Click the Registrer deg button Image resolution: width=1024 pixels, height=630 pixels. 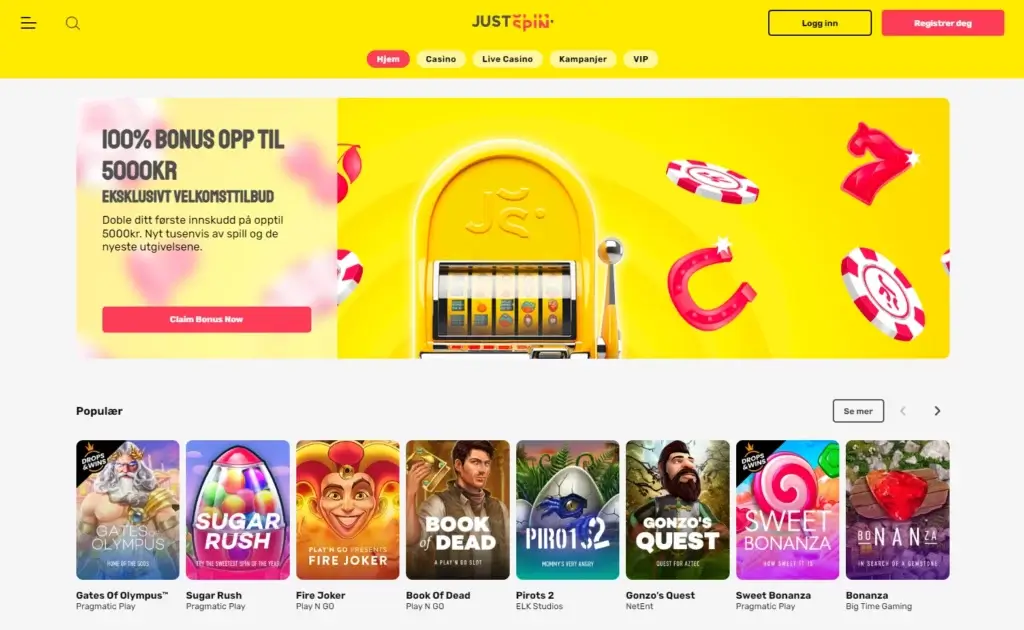coord(942,23)
